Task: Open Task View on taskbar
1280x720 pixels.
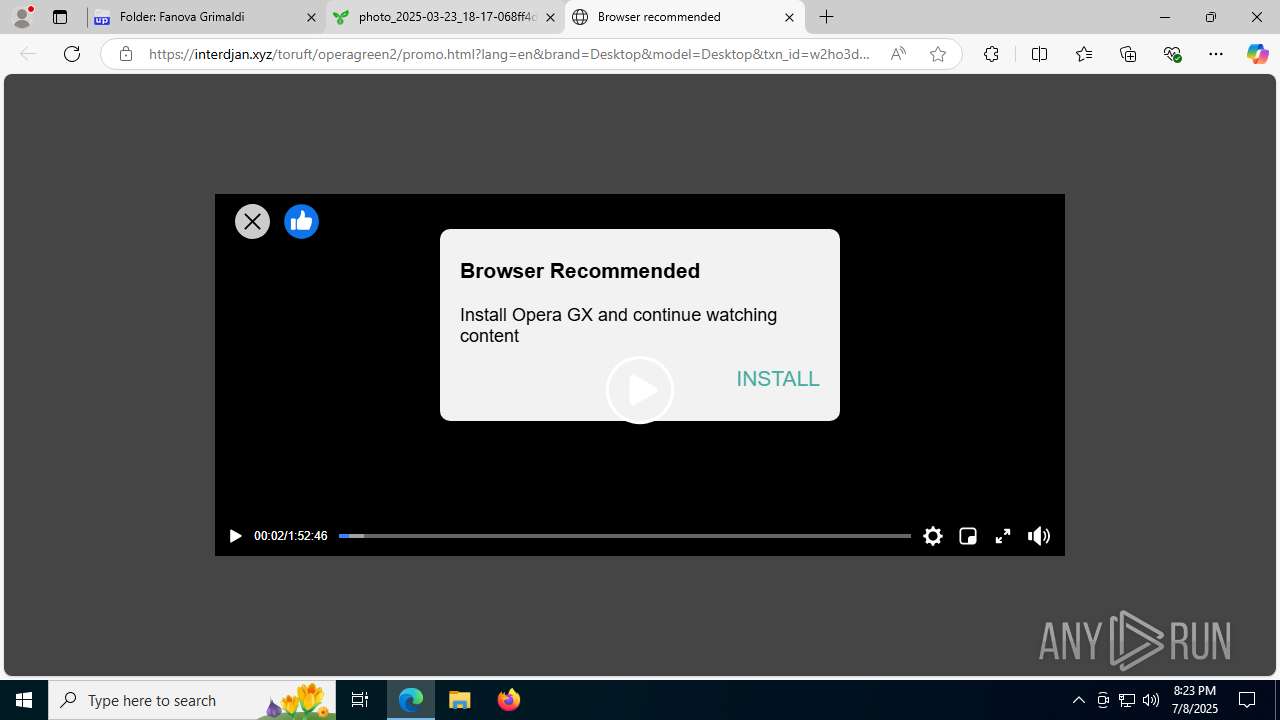Action: (x=360, y=700)
